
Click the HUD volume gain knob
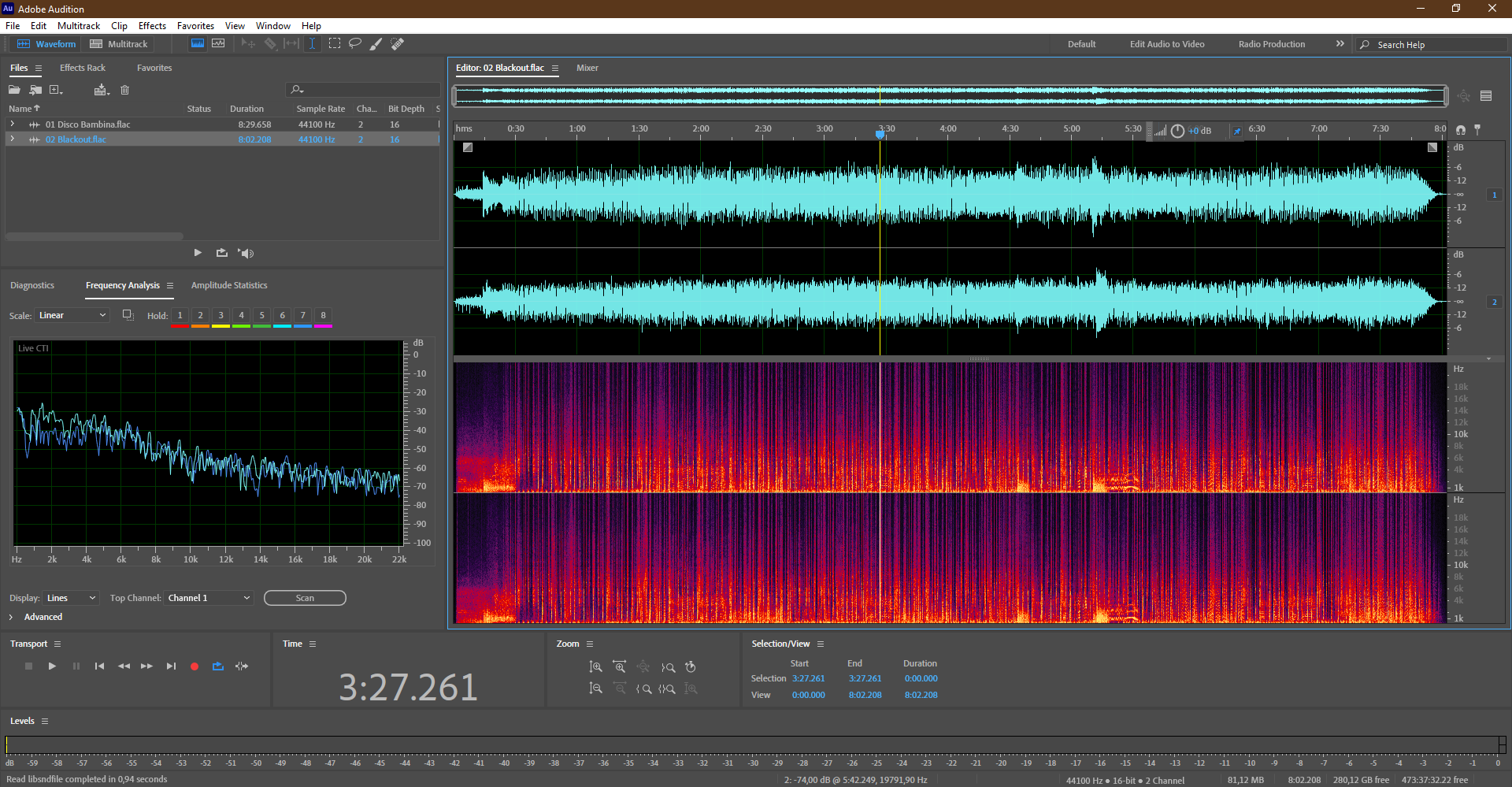[1177, 131]
